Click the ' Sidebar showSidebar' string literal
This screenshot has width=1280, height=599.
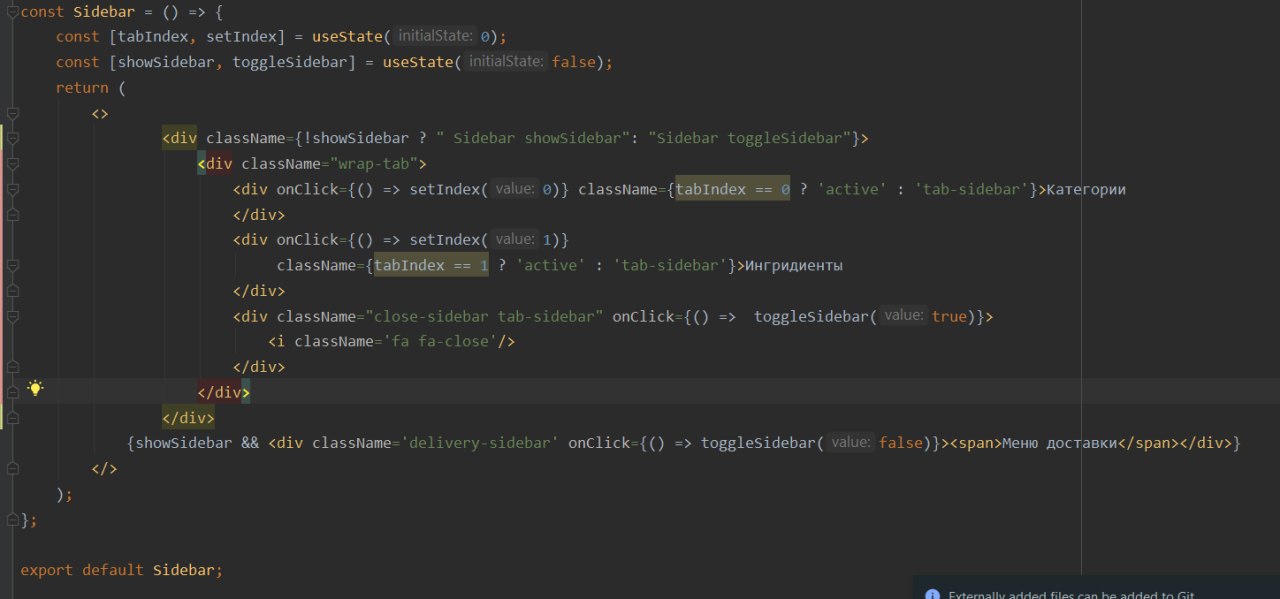[x=534, y=138]
